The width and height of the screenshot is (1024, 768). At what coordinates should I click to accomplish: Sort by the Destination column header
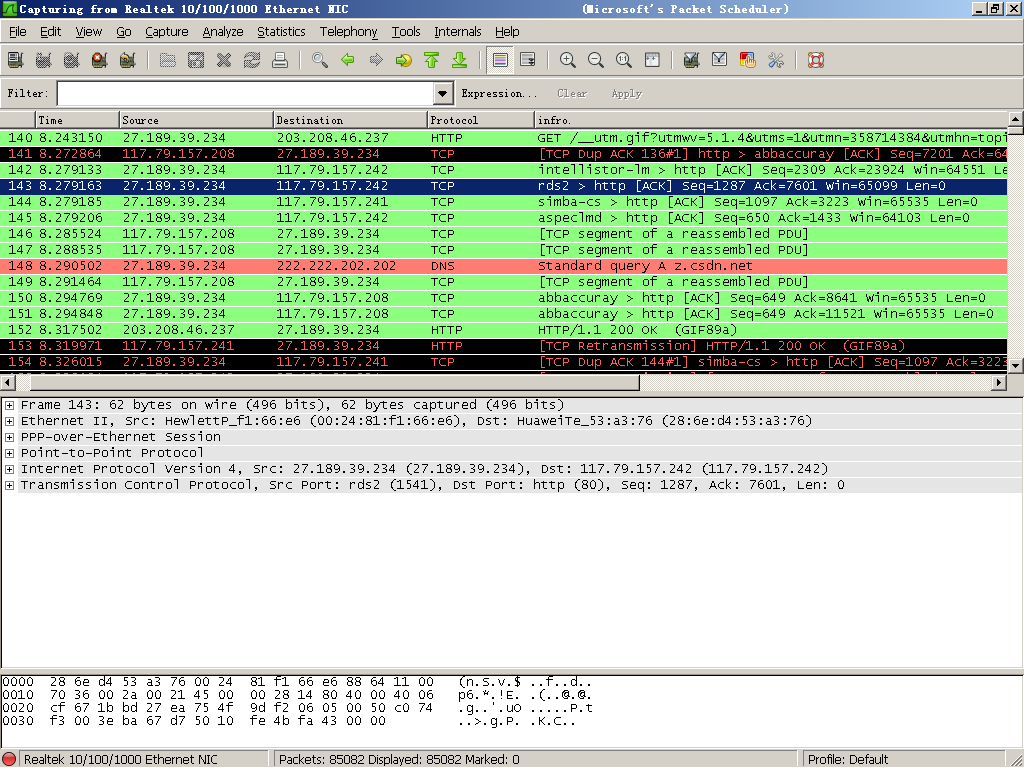coord(350,120)
